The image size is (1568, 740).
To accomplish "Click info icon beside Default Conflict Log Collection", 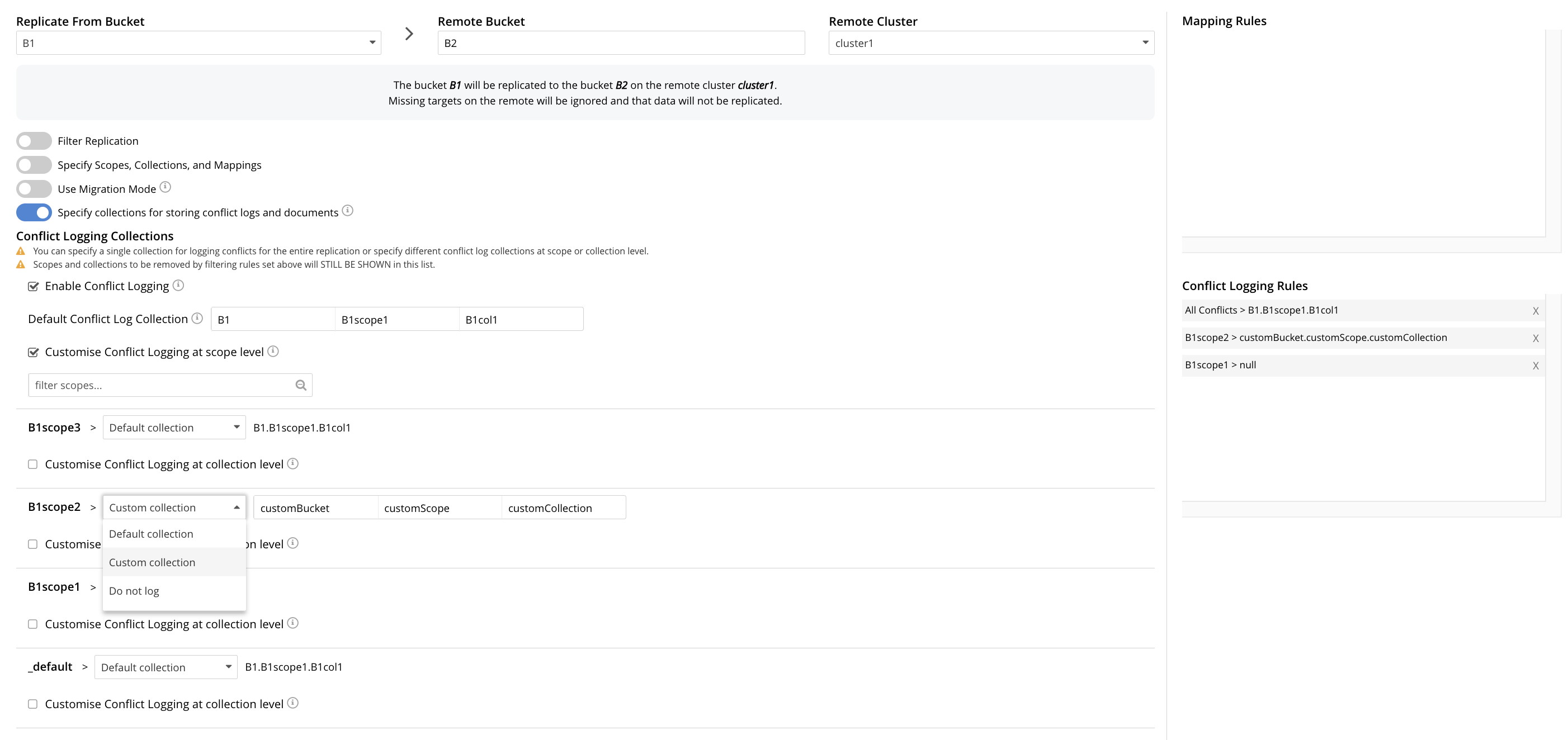I will 197,318.
